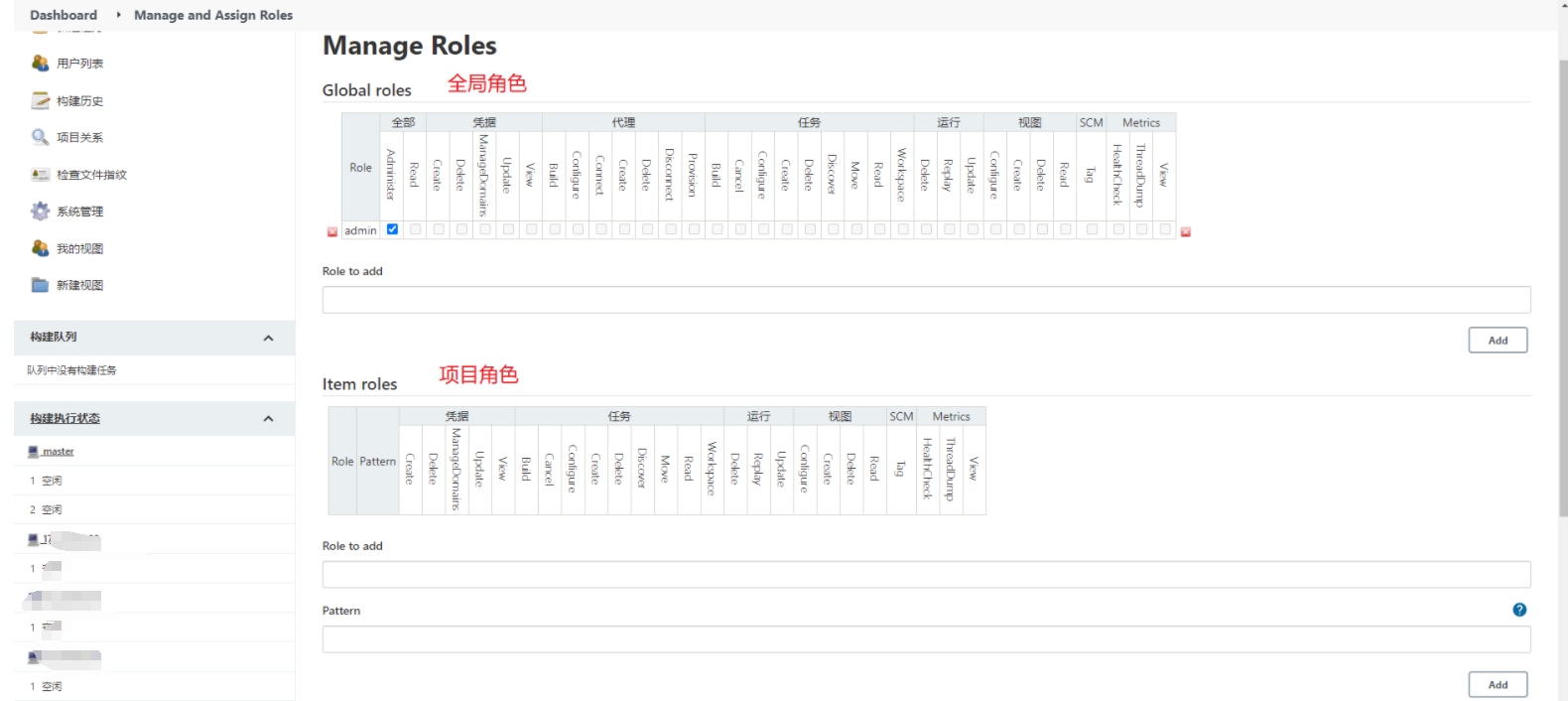Viewport: 1568px width, 701px height.
Task: Open 系统管理 gear icon
Action: (40, 211)
